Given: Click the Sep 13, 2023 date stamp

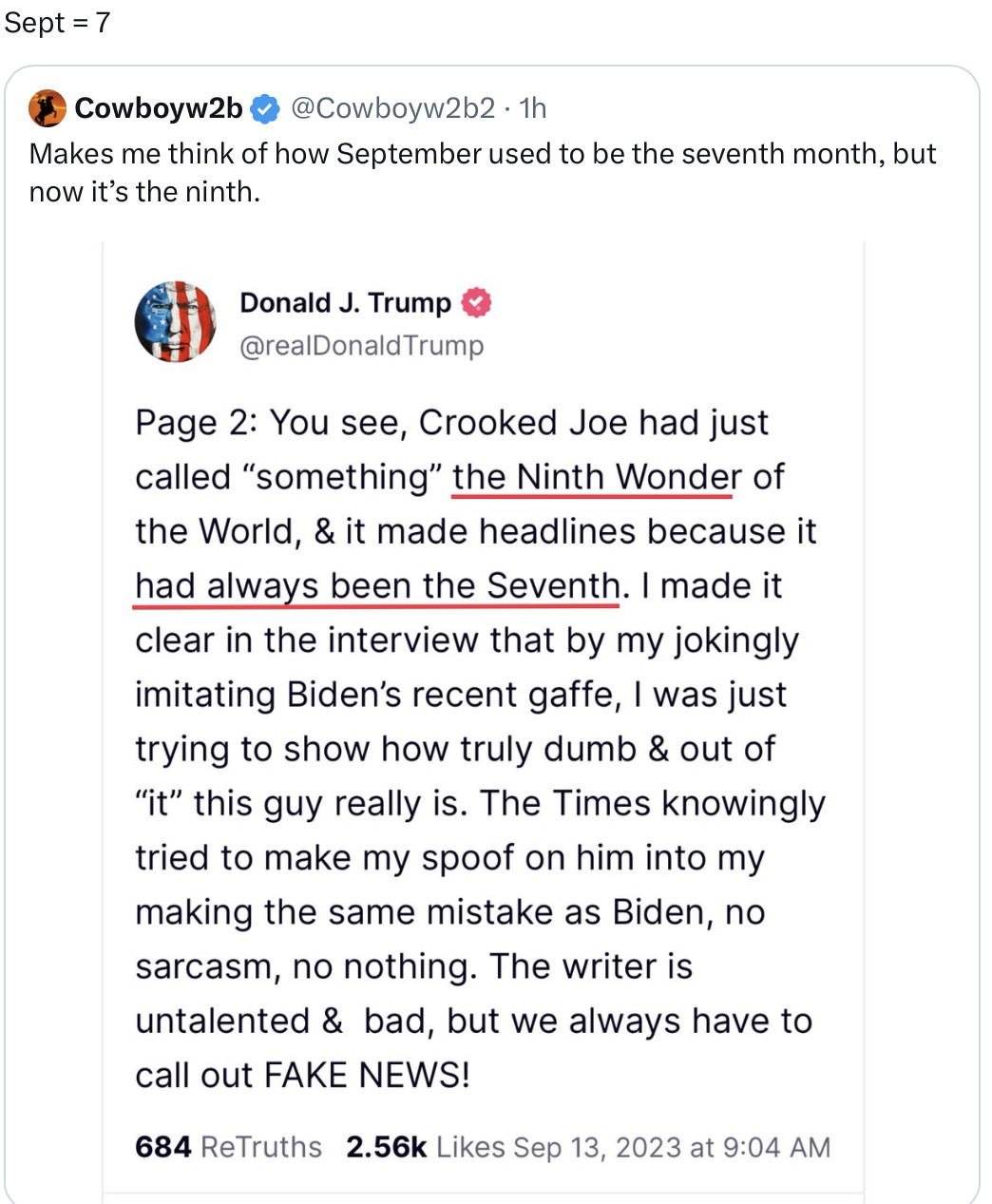Looking at the screenshot, I should coord(672,1147).
